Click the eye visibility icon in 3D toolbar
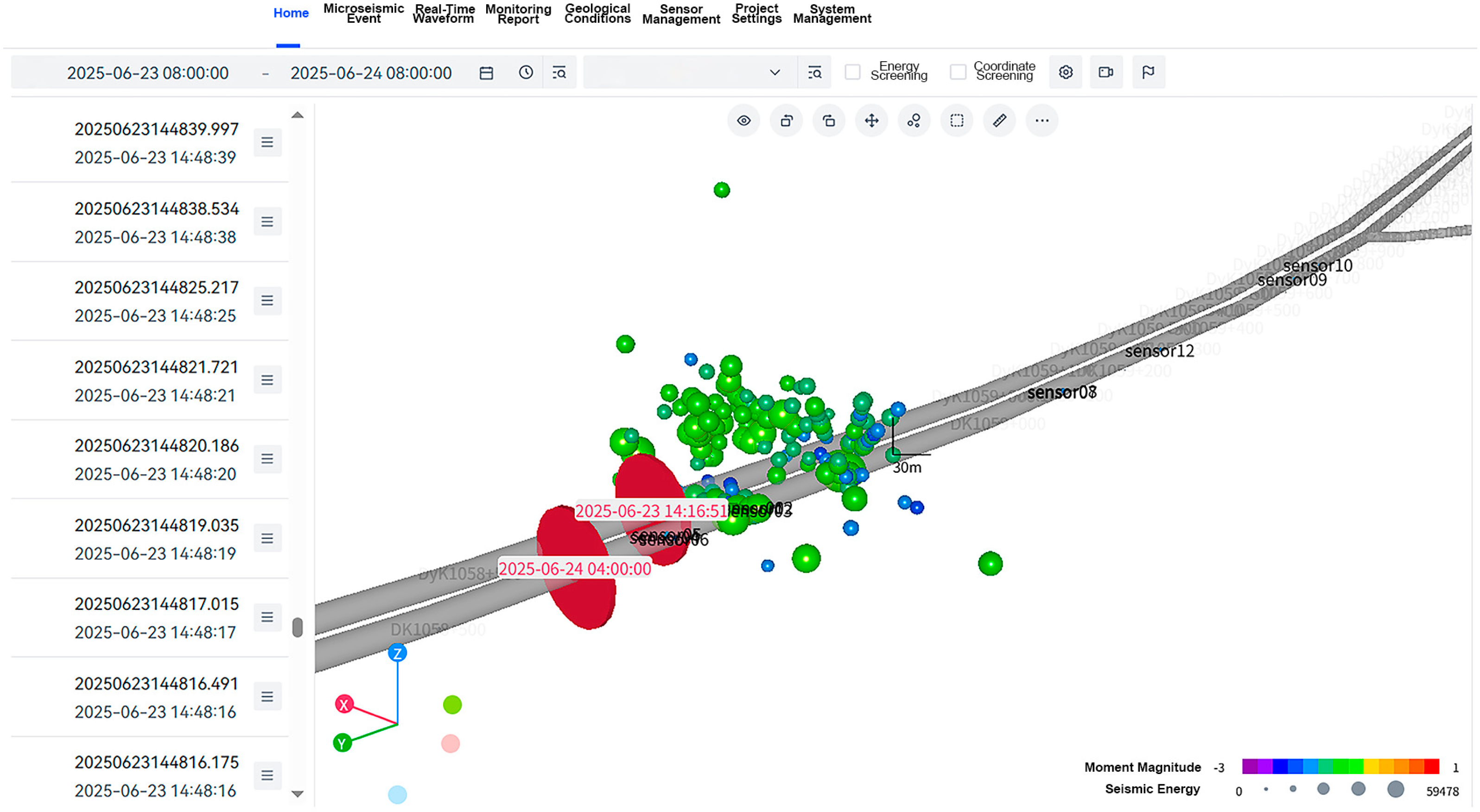 click(x=743, y=121)
